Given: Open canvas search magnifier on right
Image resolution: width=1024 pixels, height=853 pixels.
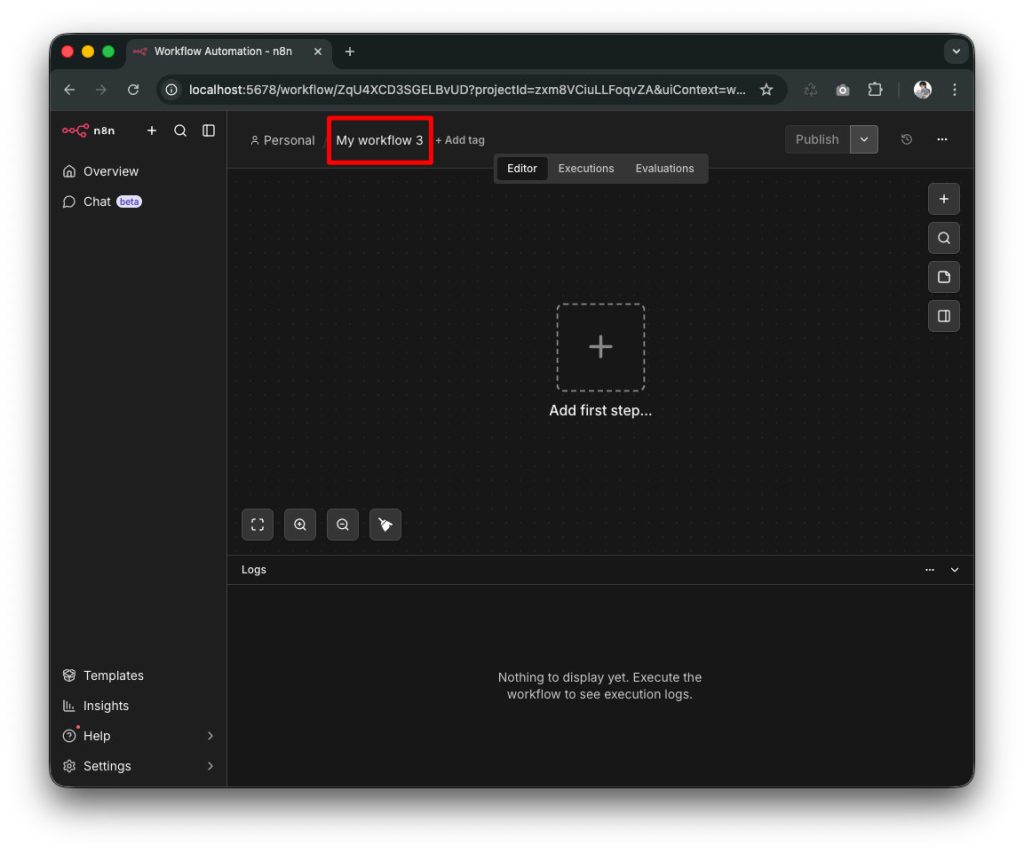Looking at the screenshot, I should tap(943, 238).
